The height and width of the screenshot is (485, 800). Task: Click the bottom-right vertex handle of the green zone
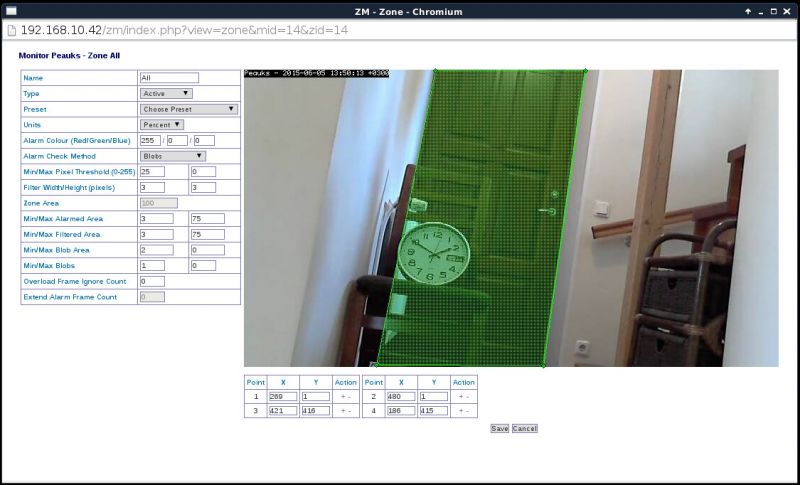pyautogui.click(x=543, y=366)
